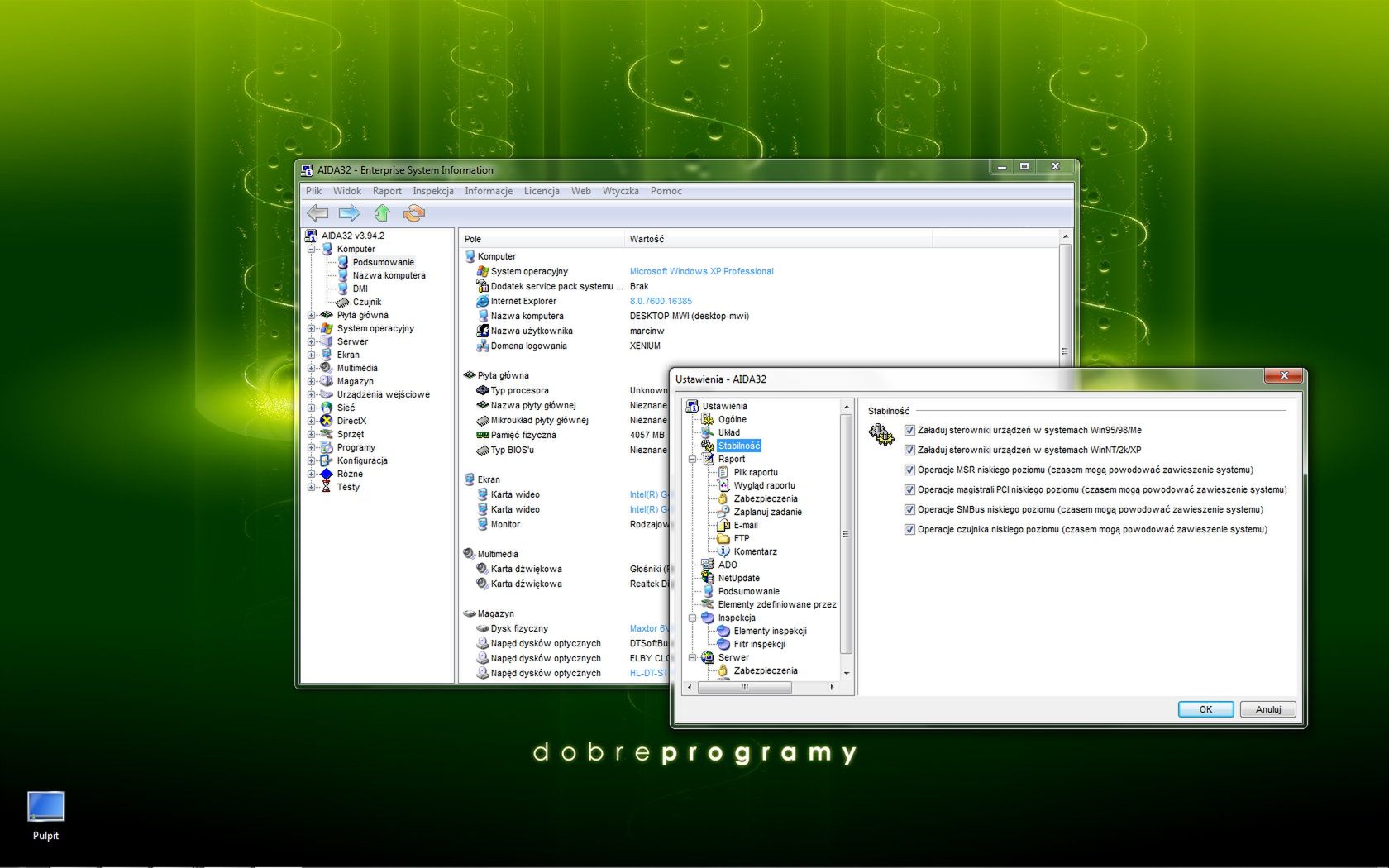This screenshot has width=1389, height=868.
Task: Click the FTP folder icon in settings tree
Action: (723, 538)
